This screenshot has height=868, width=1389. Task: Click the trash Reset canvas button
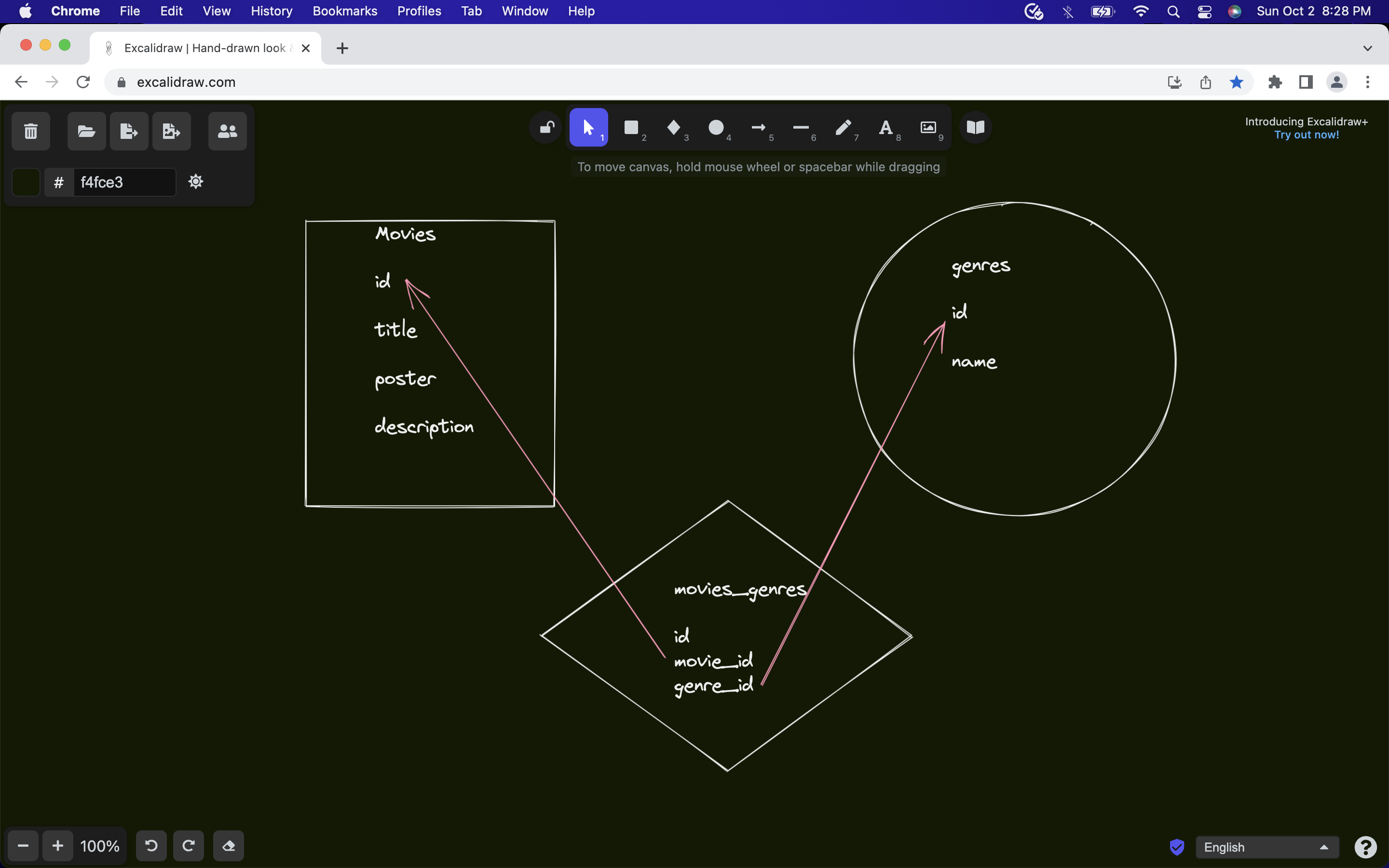pos(31,132)
